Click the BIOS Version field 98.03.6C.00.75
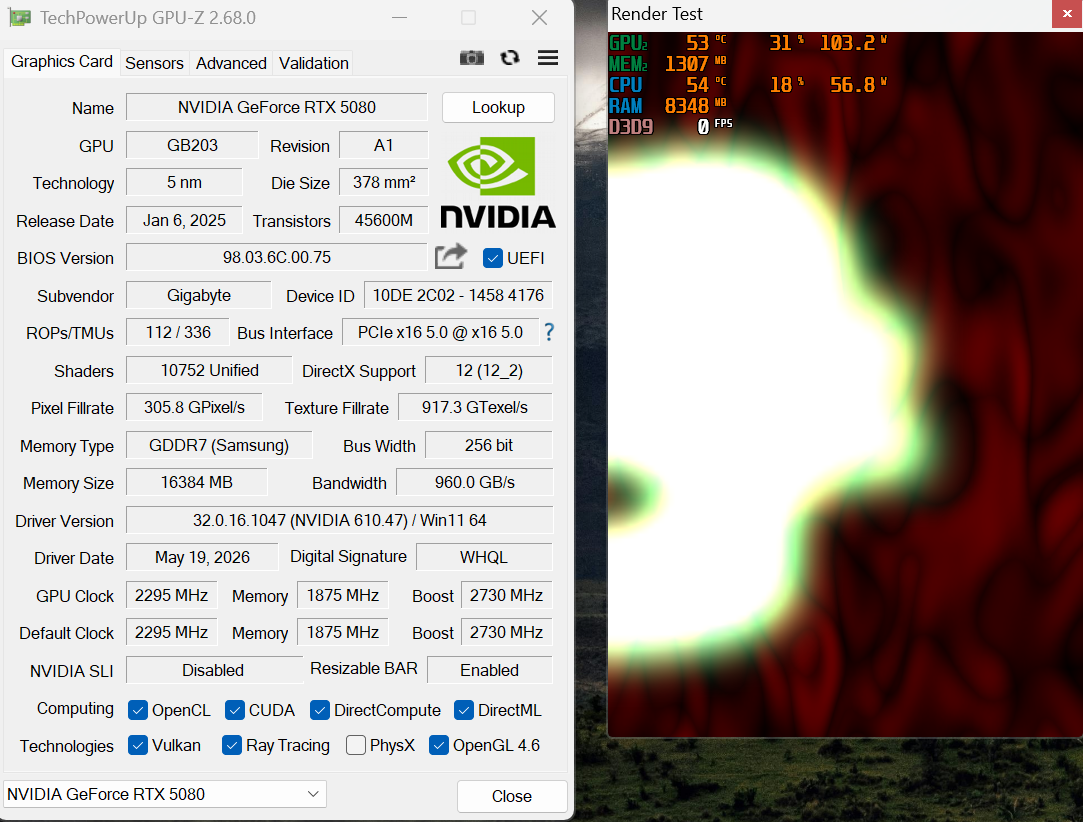Image resolution: width=1083 pixels, height=822 pixels. click(x=276, y=257)
